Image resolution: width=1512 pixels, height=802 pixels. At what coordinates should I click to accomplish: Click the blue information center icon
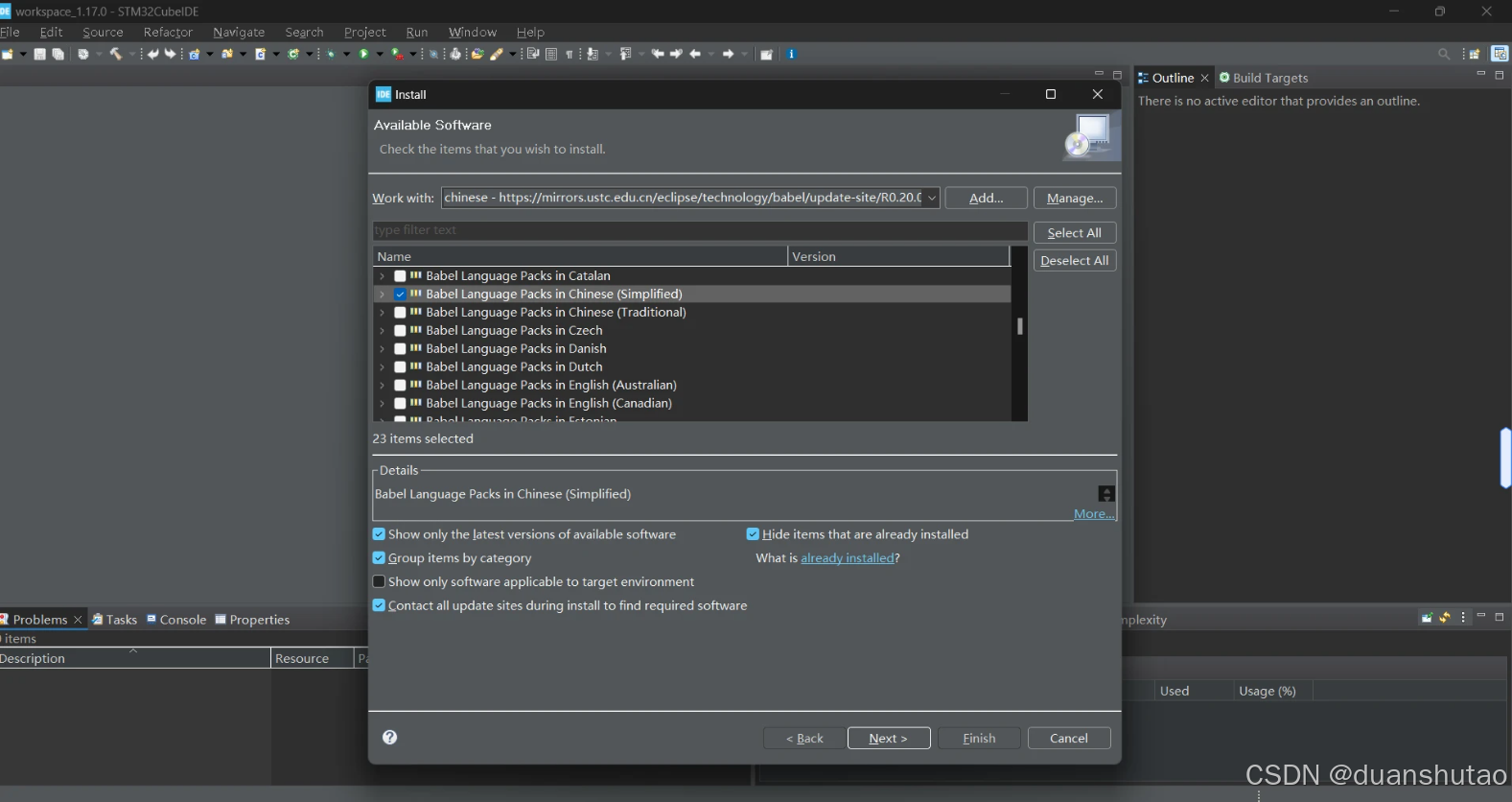(x=792, y=54)
